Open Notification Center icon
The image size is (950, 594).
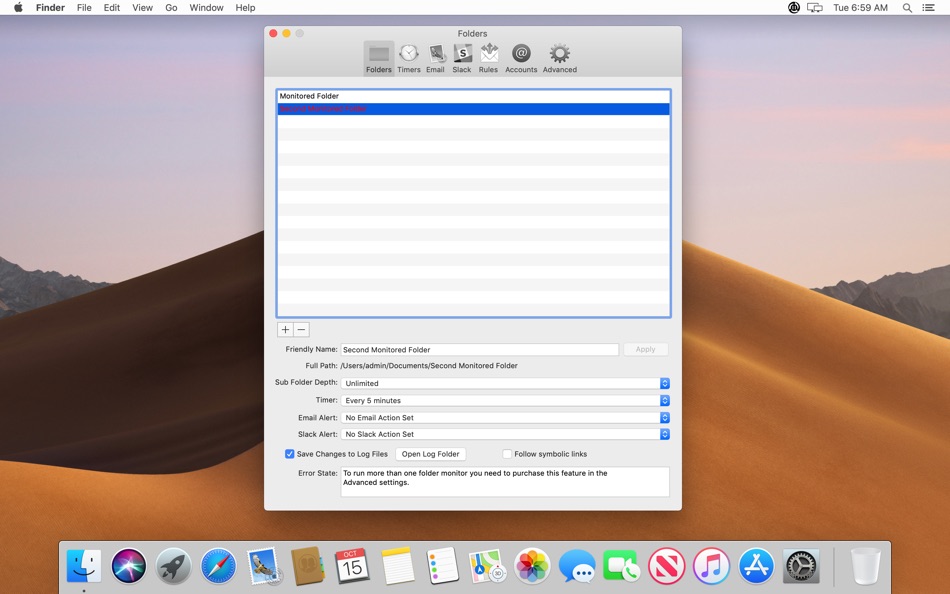[928, 8]
